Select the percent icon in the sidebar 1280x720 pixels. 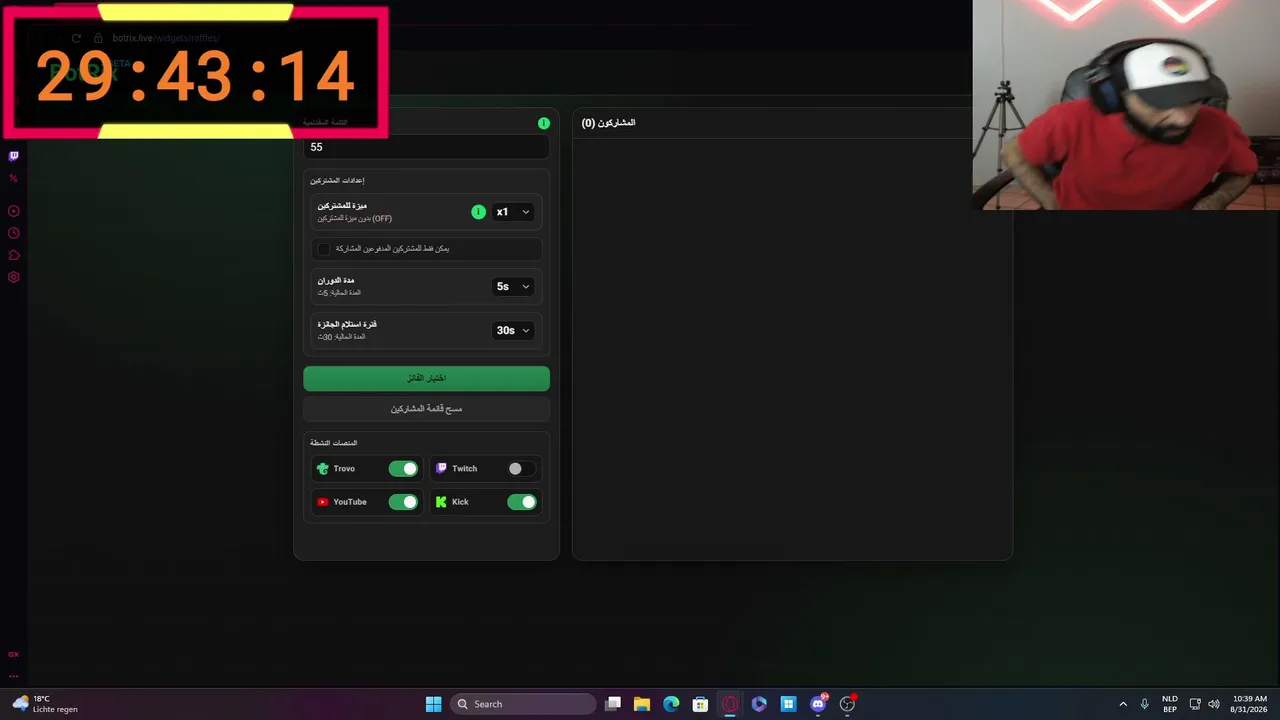point(14,178)
